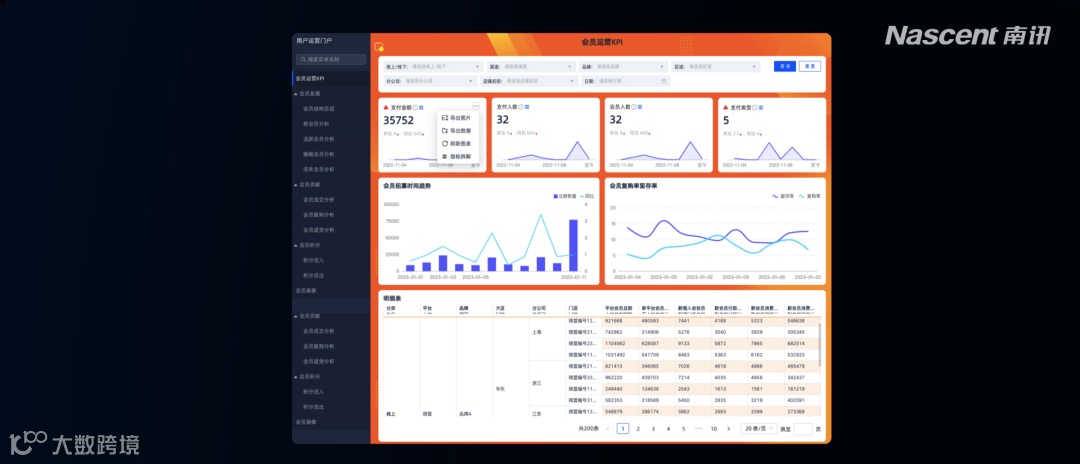Click the calendar icon in the 日期 field

click(664, 81)
